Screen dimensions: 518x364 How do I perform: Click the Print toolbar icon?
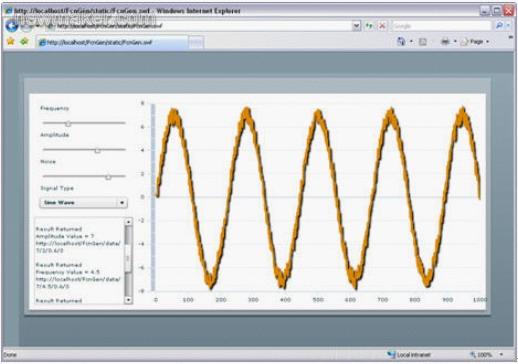pos(445,42)
